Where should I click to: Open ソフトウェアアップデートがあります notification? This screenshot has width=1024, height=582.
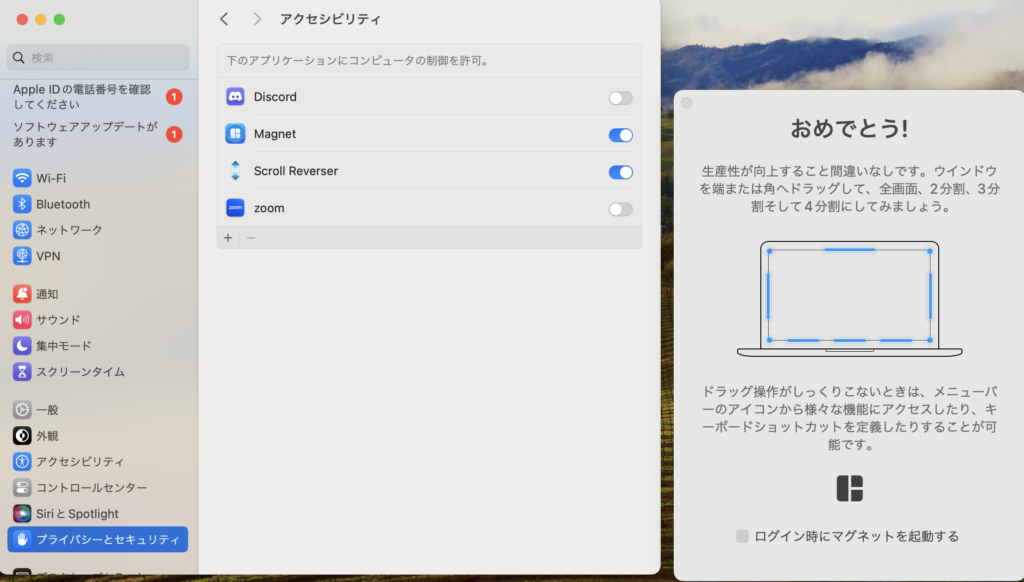coord(85,134)
